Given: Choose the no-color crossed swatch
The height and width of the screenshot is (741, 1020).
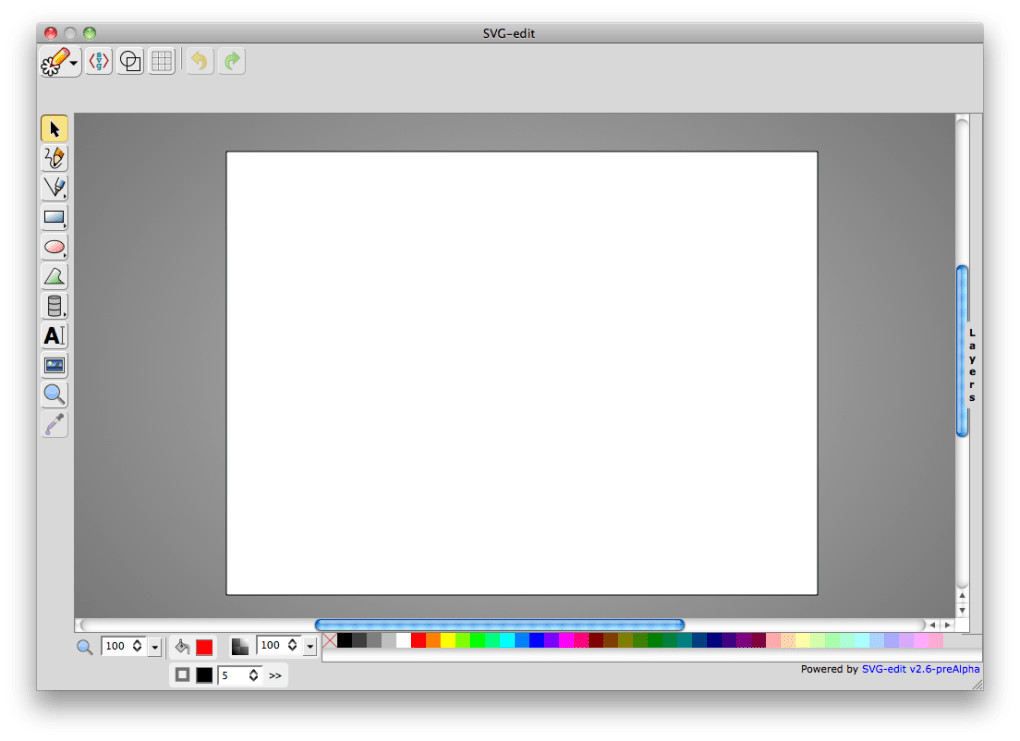Looking at the screenshot, I should click(330, 641).
